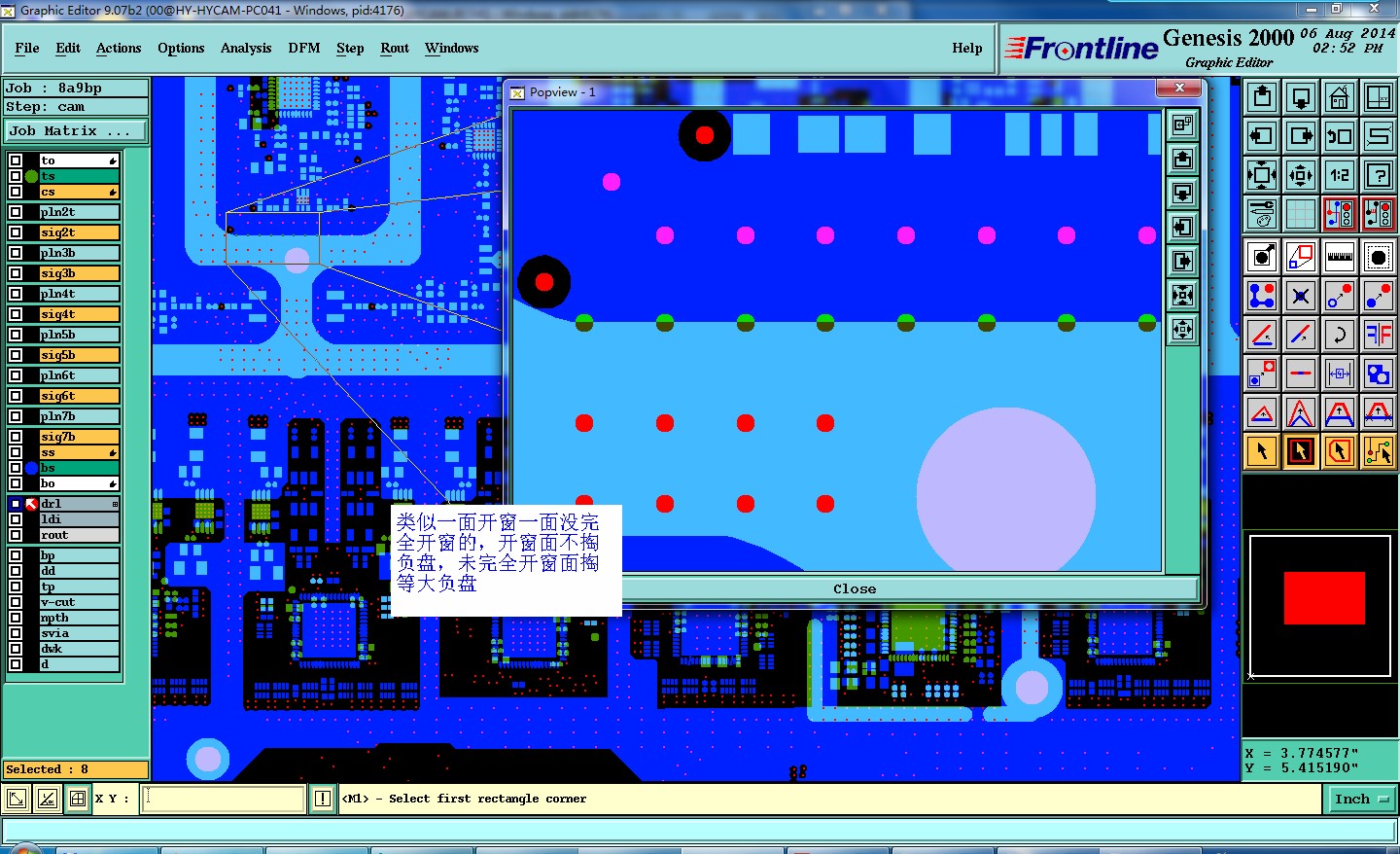Viewport: 1400px width, 854px height.
Task: Toggle the checkbox for layer svia
Action: coord(16,633)
